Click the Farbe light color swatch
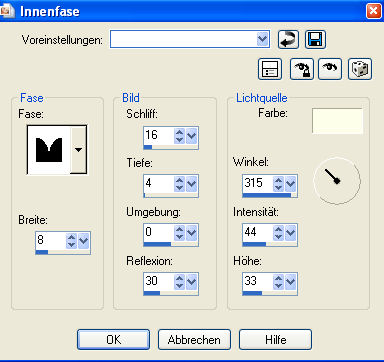 point(337,121)
